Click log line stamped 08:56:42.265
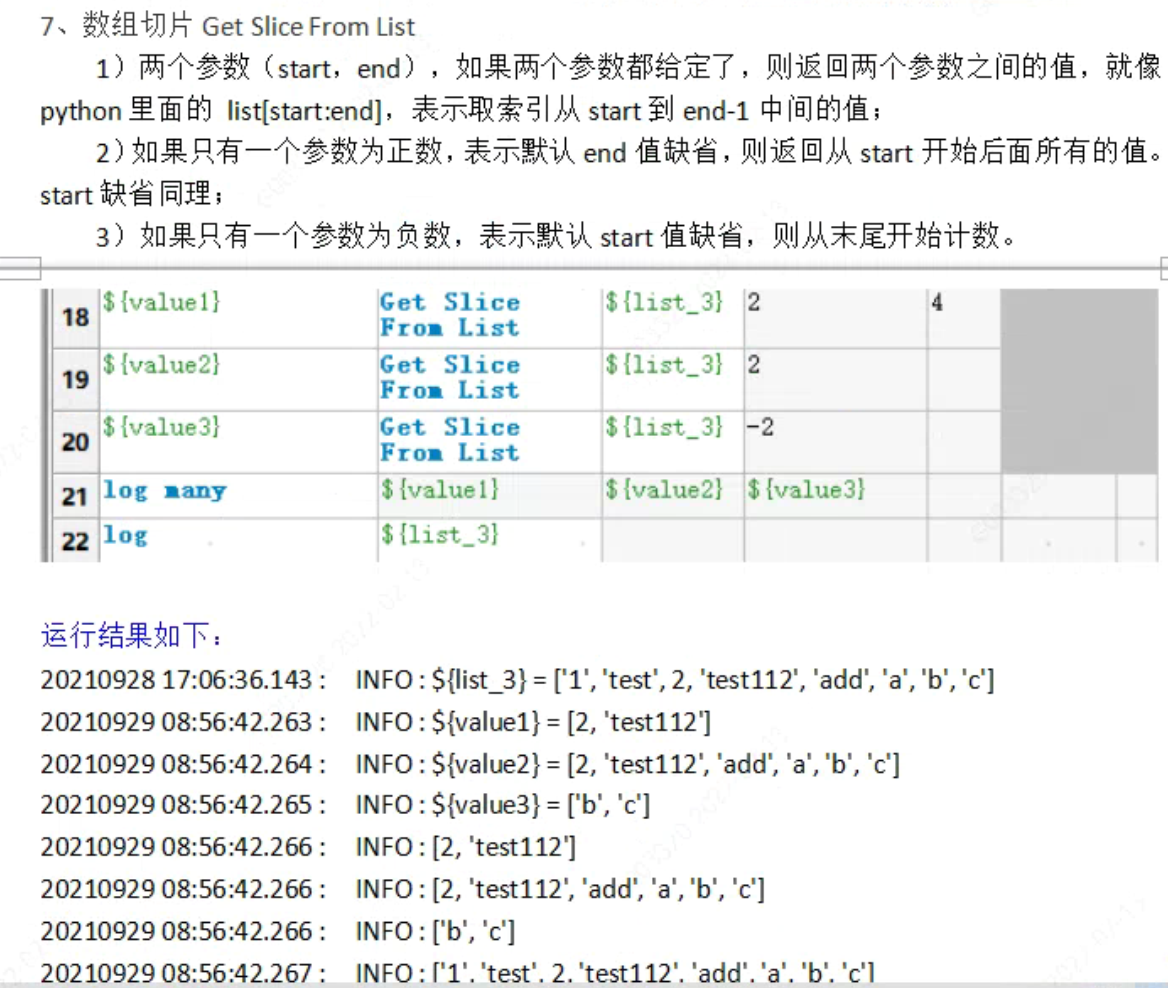Viewport: 1168px width, 988px height. point(345,805)
